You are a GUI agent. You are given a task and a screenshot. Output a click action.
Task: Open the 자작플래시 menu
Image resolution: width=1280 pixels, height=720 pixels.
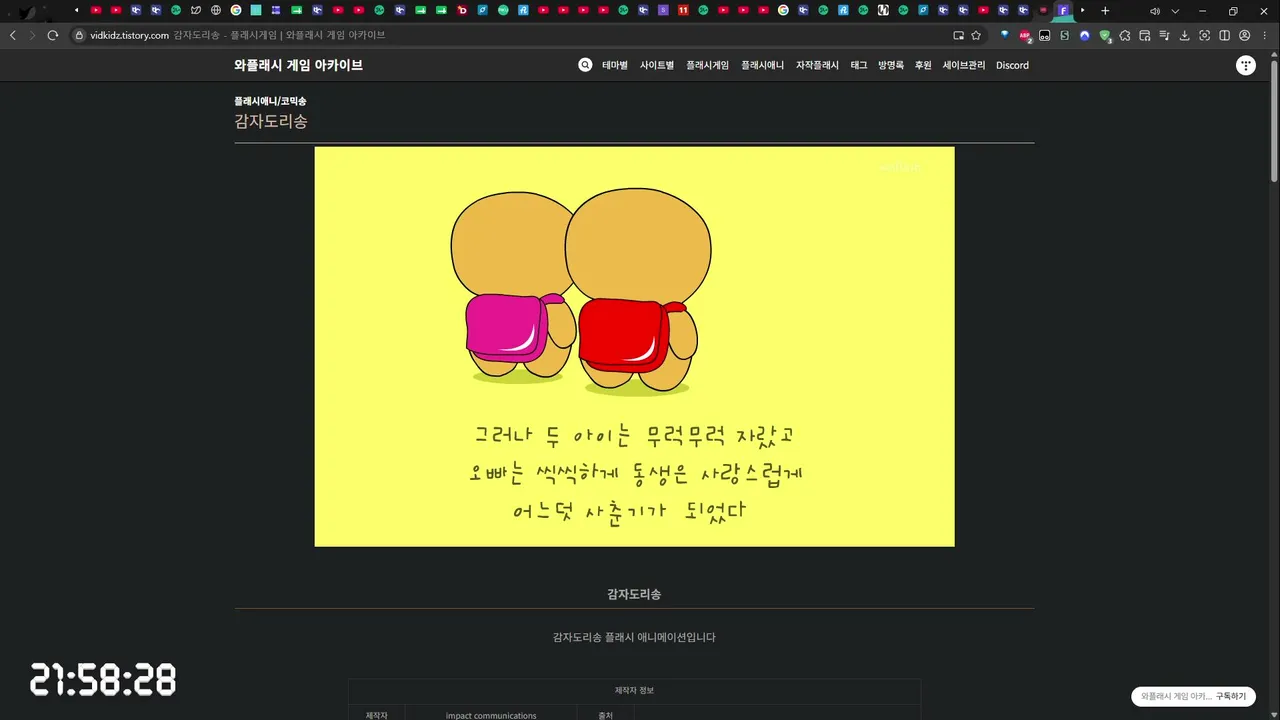click(818, 65)
